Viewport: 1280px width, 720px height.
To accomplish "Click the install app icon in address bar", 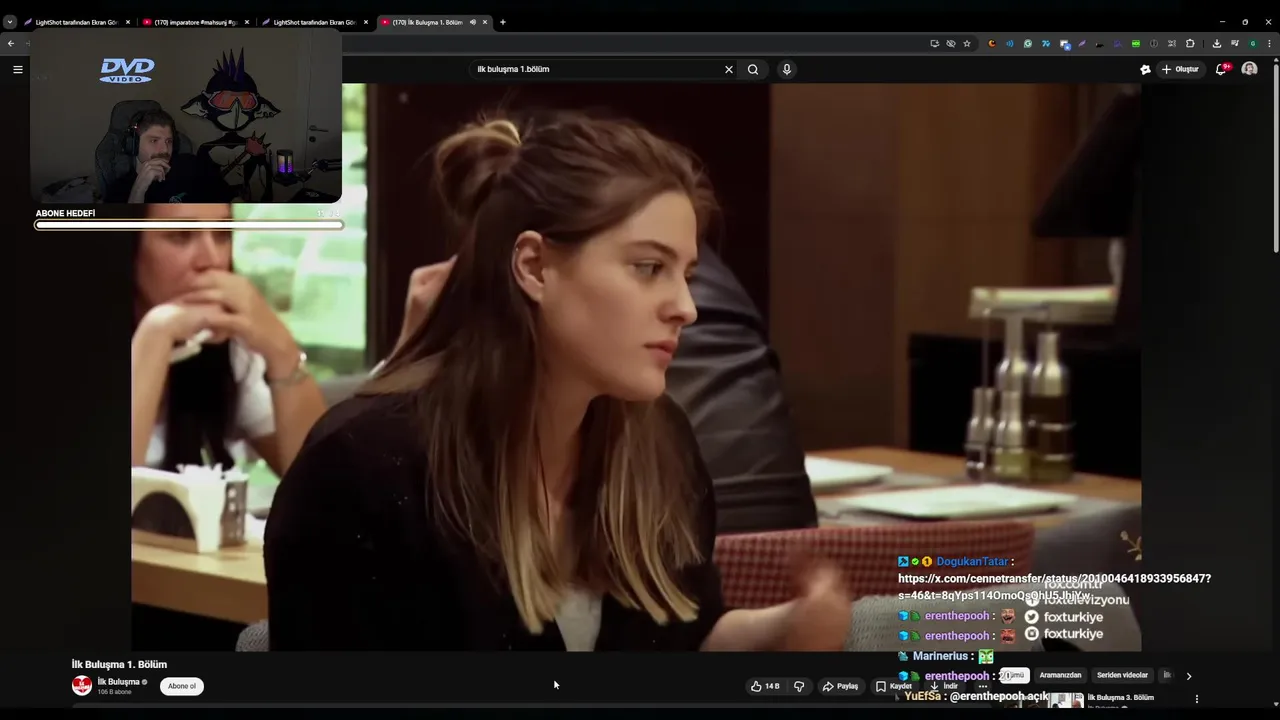I will [x=935, y=43].
